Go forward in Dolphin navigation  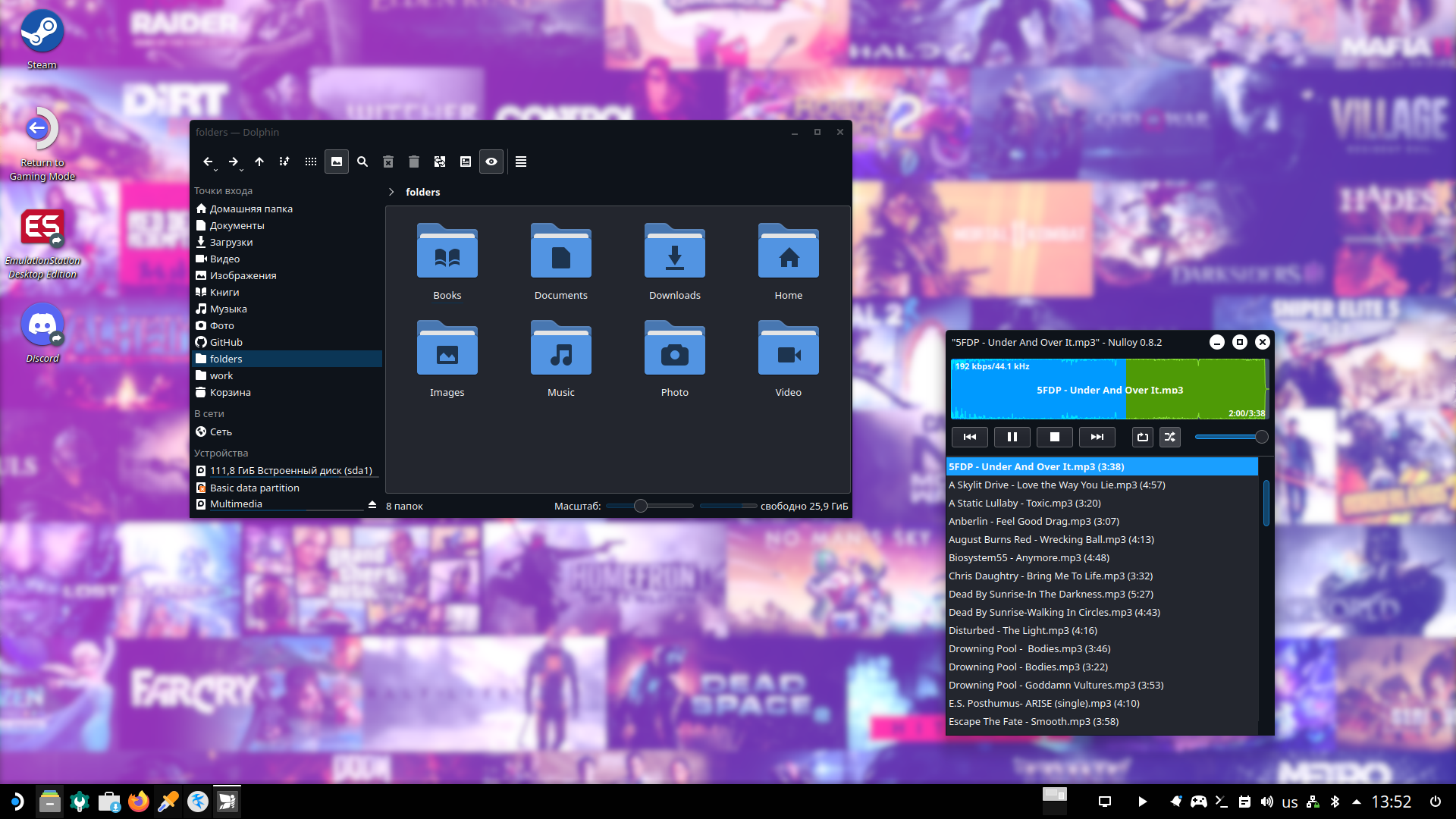tap(233, 162)
